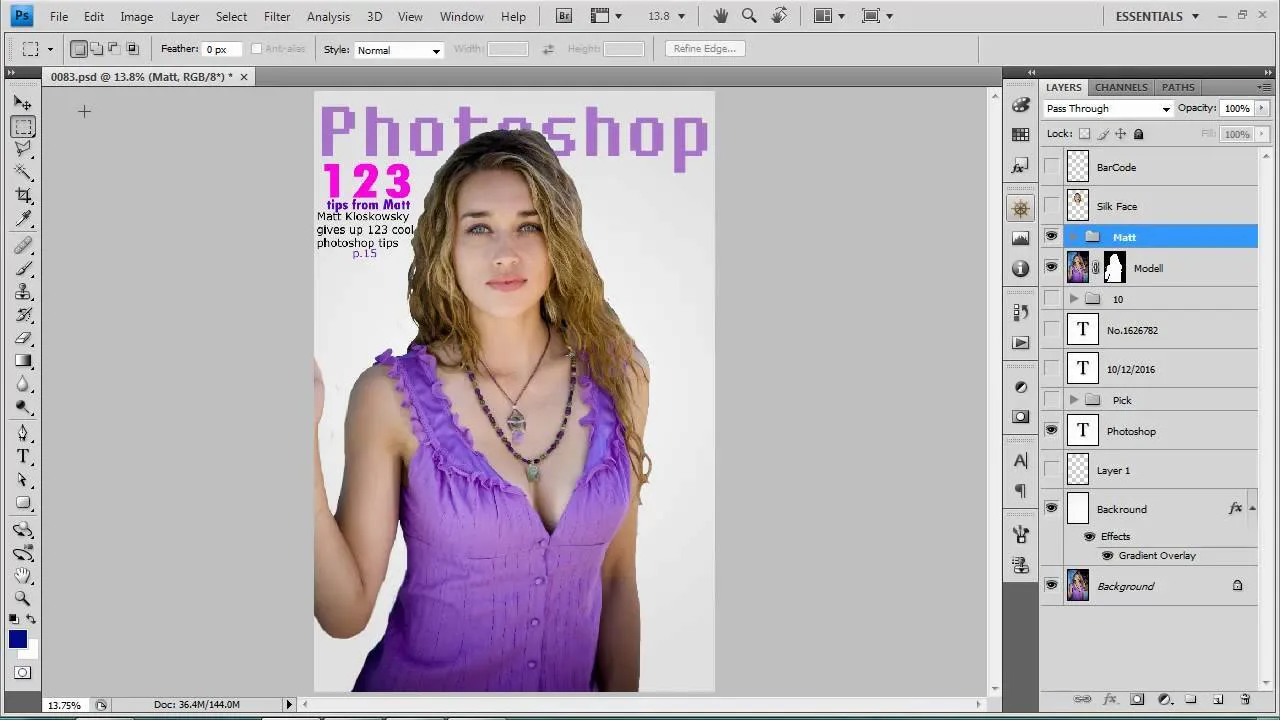The image size is (1280, 720).
Task: Show Layer 1 visibility
Action: coord(1051,470)
